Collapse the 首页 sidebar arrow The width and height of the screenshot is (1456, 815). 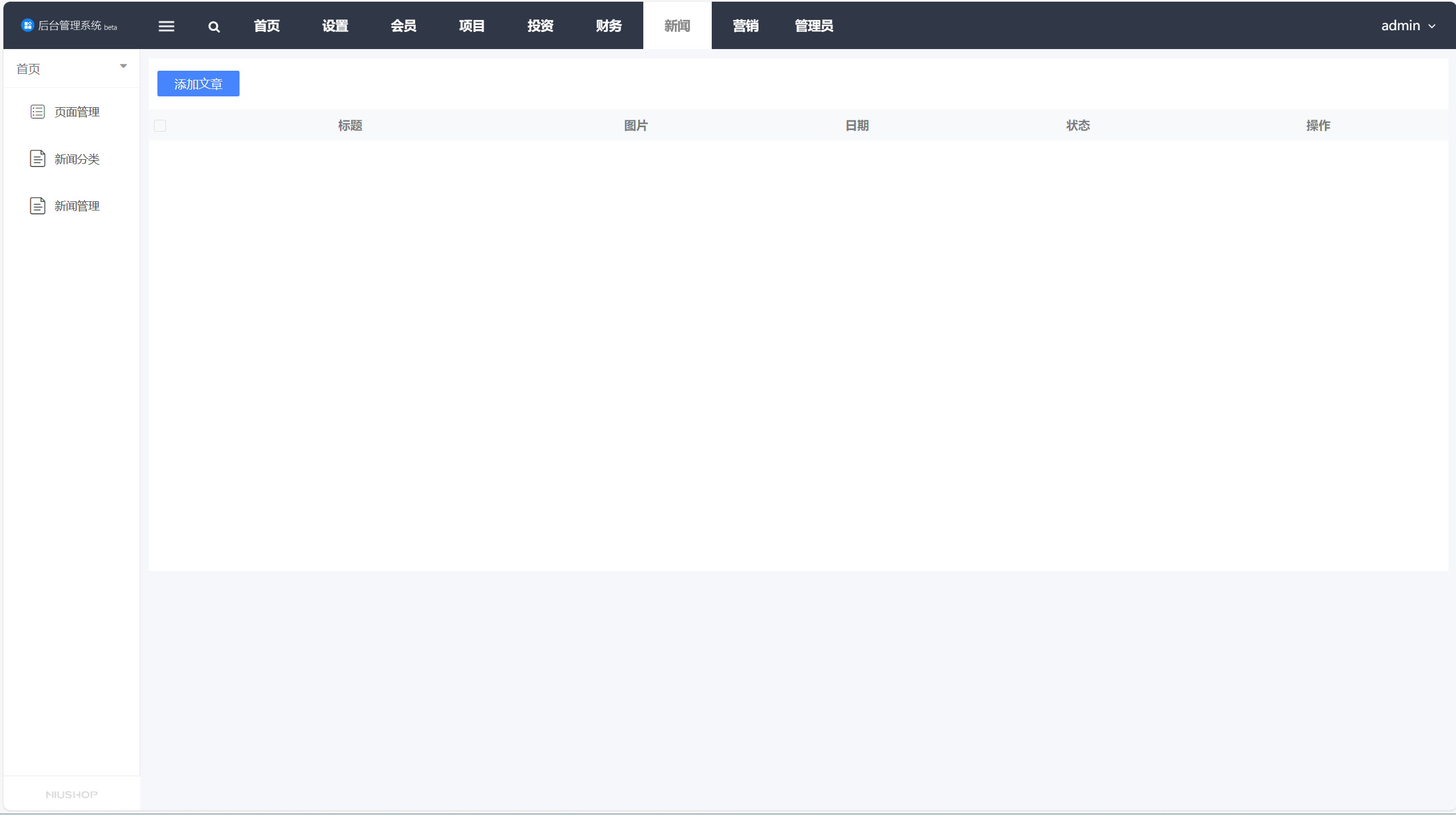[123, 66]
